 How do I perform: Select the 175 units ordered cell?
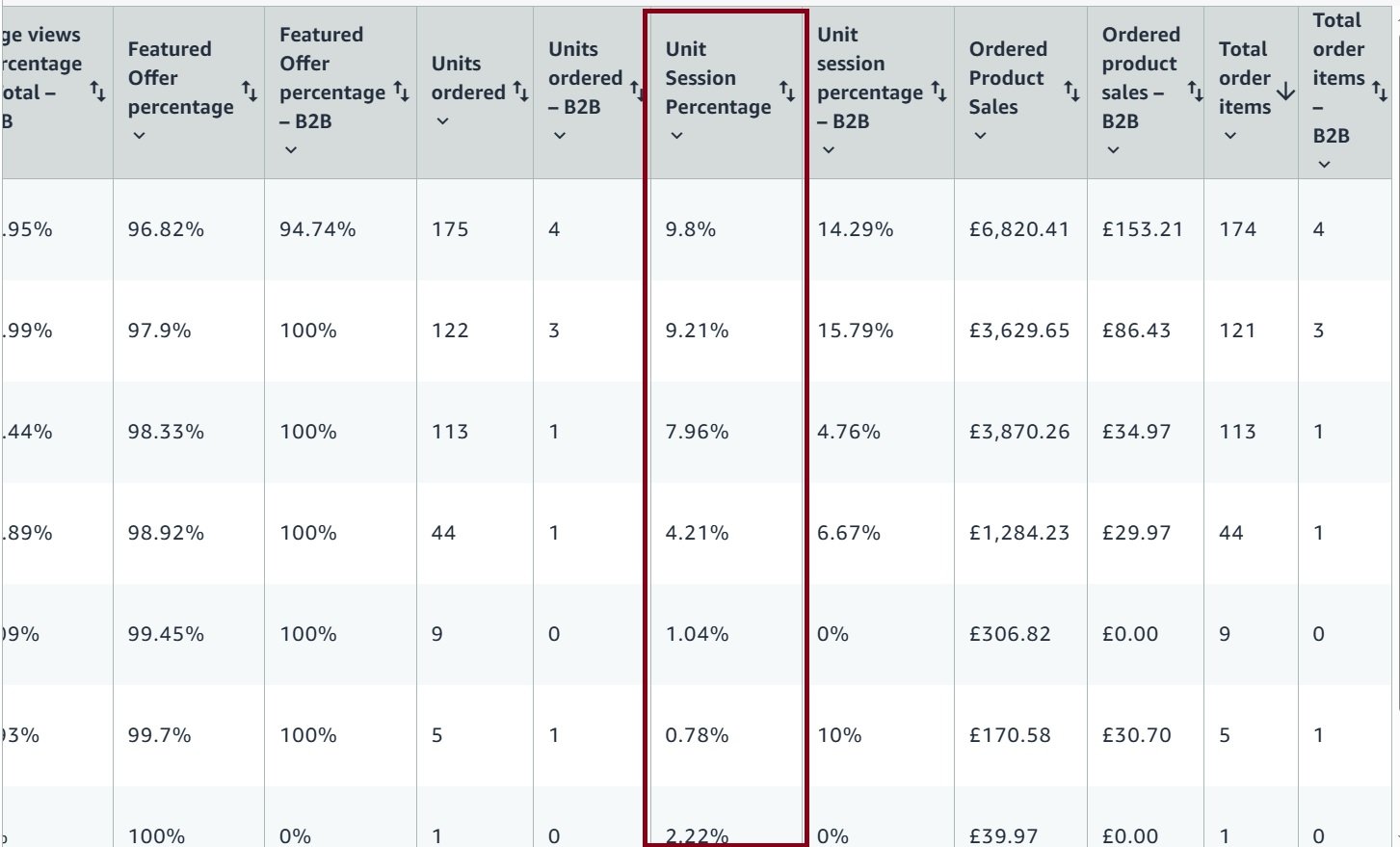[450, 229]
